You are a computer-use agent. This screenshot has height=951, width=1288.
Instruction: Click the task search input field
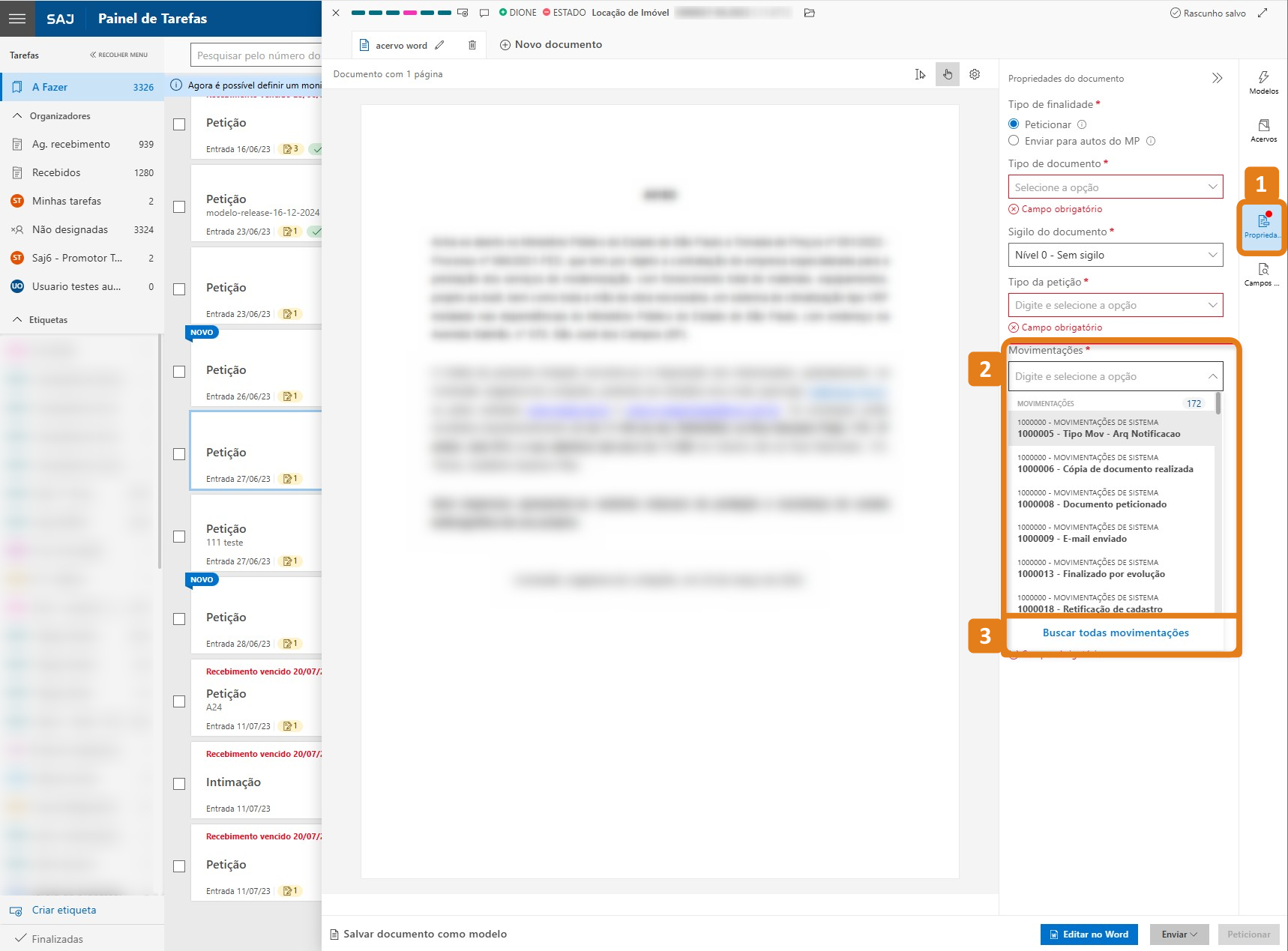(x=255, y=56)
